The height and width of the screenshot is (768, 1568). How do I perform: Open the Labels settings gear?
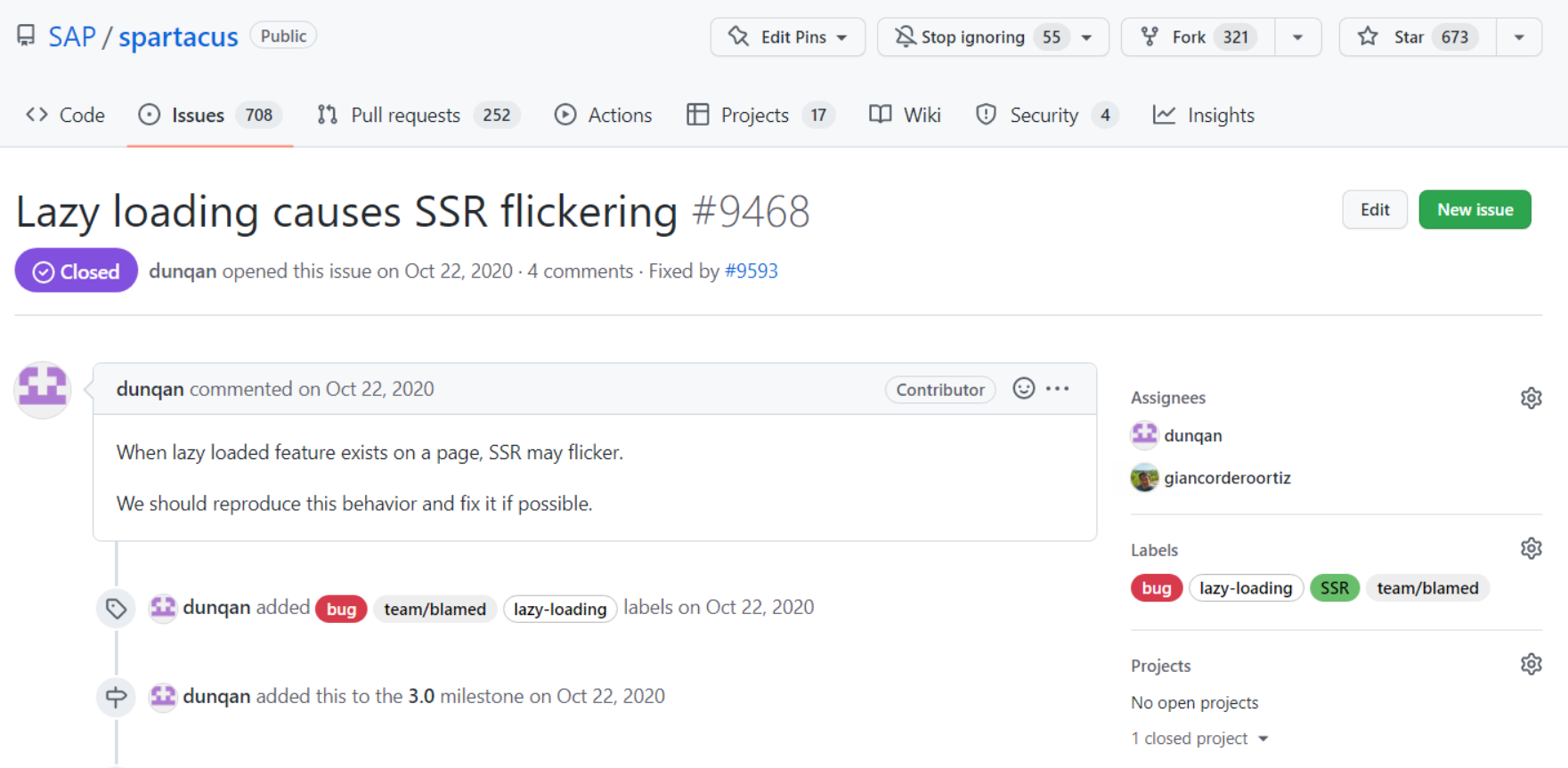click(x=1531, y=548)
